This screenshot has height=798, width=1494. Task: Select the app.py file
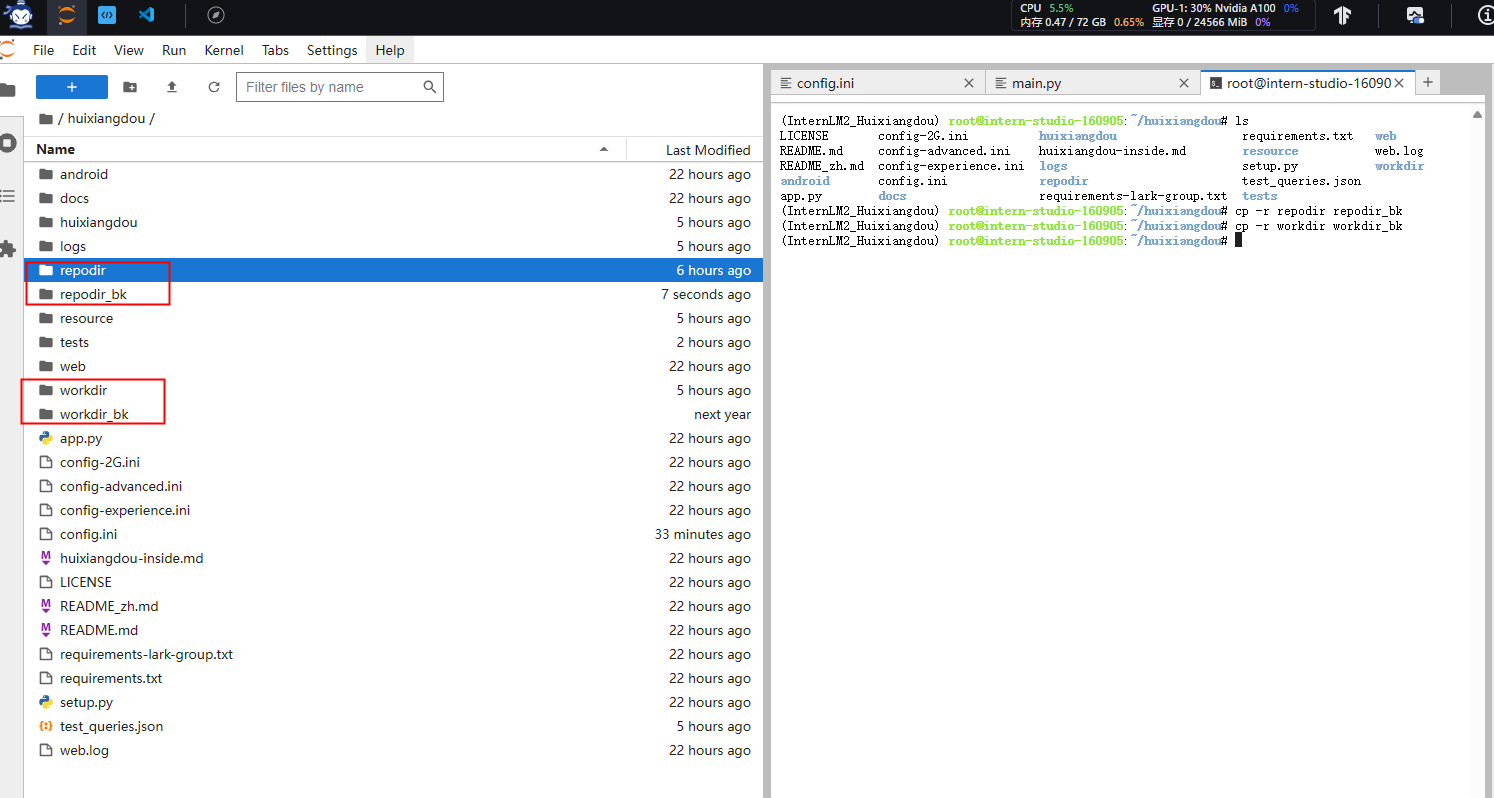(x=395, y=438)
